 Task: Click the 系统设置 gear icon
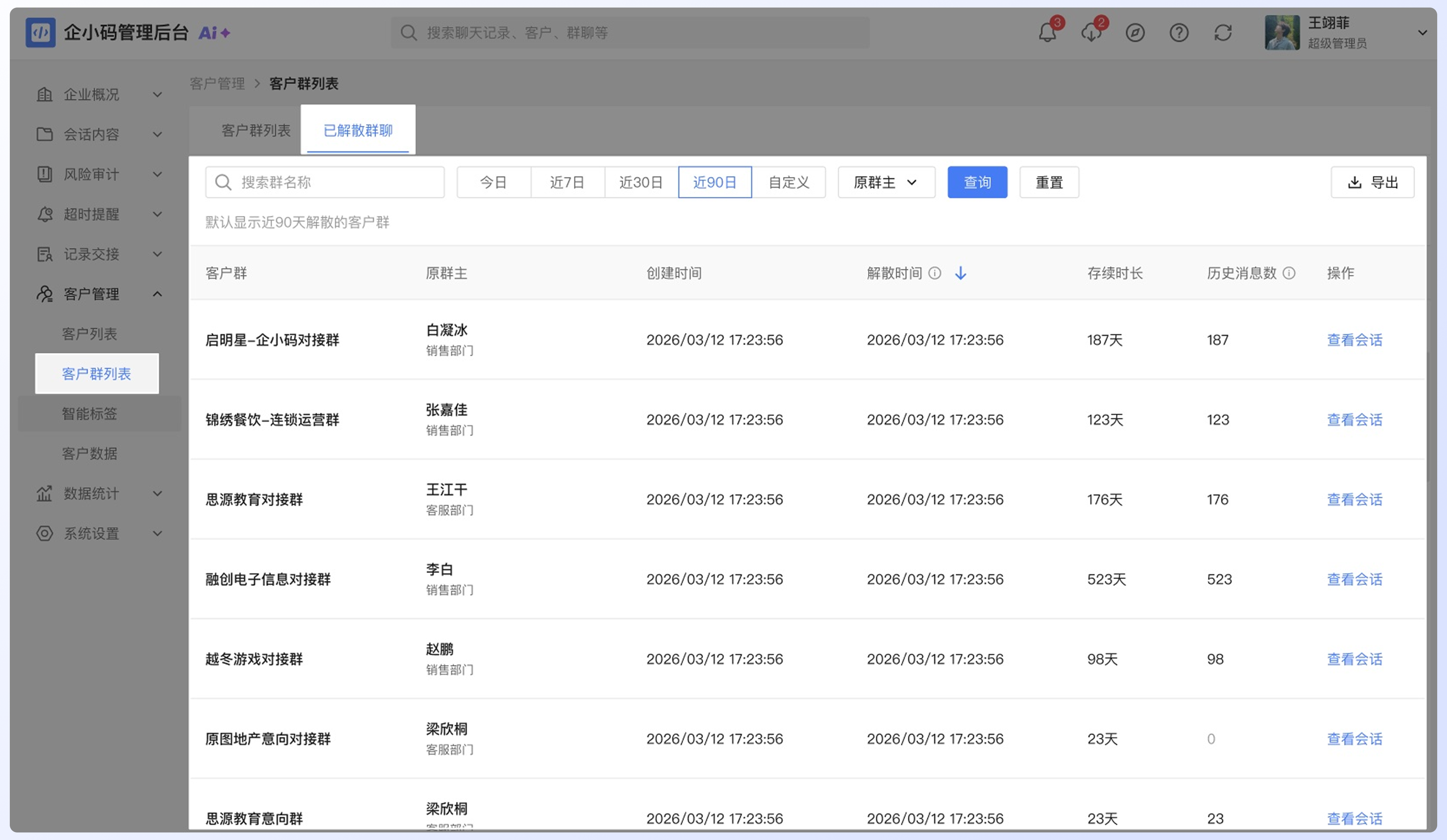[x=44, y=533]
